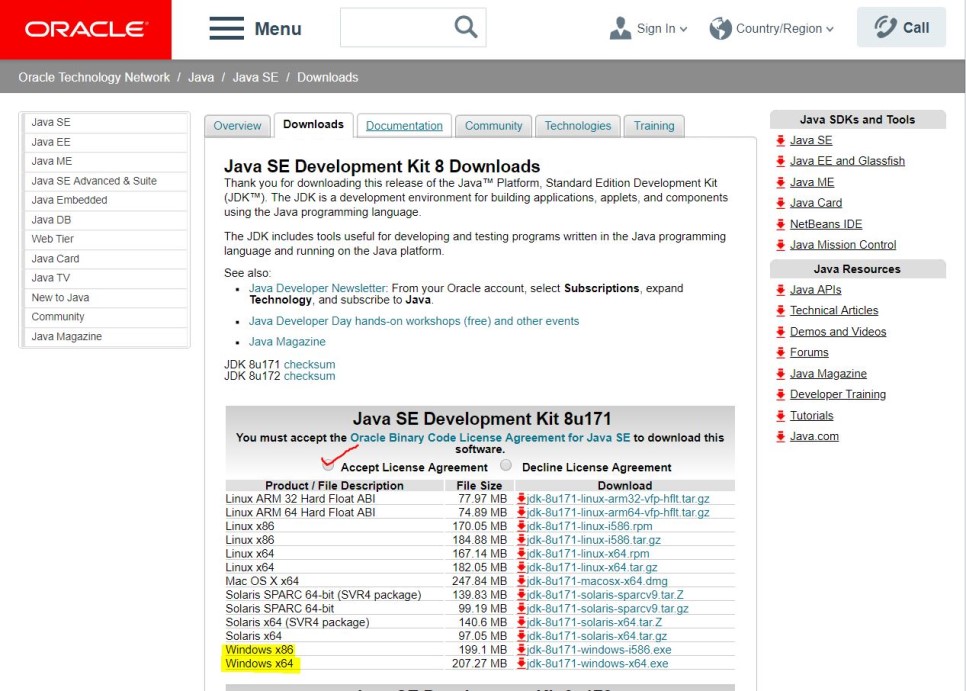
Task: Open Java TV sidebar item
Action: coord(105,278)
